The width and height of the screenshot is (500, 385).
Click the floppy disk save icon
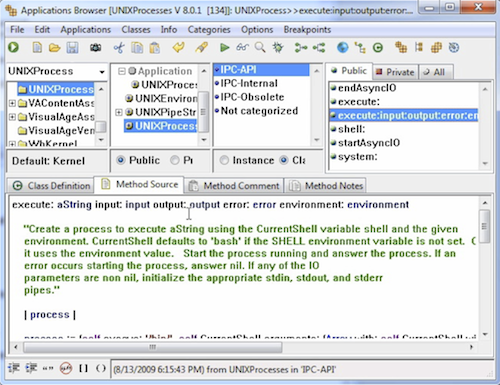coord(72,48)
